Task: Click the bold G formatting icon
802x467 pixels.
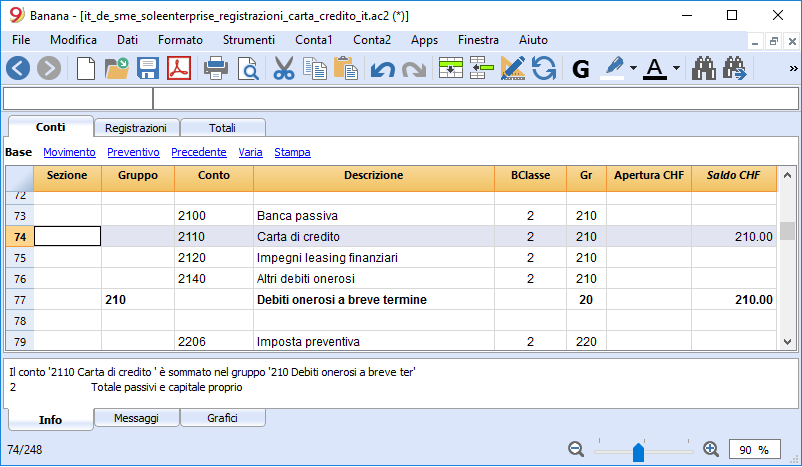Action: click(581, 68)
